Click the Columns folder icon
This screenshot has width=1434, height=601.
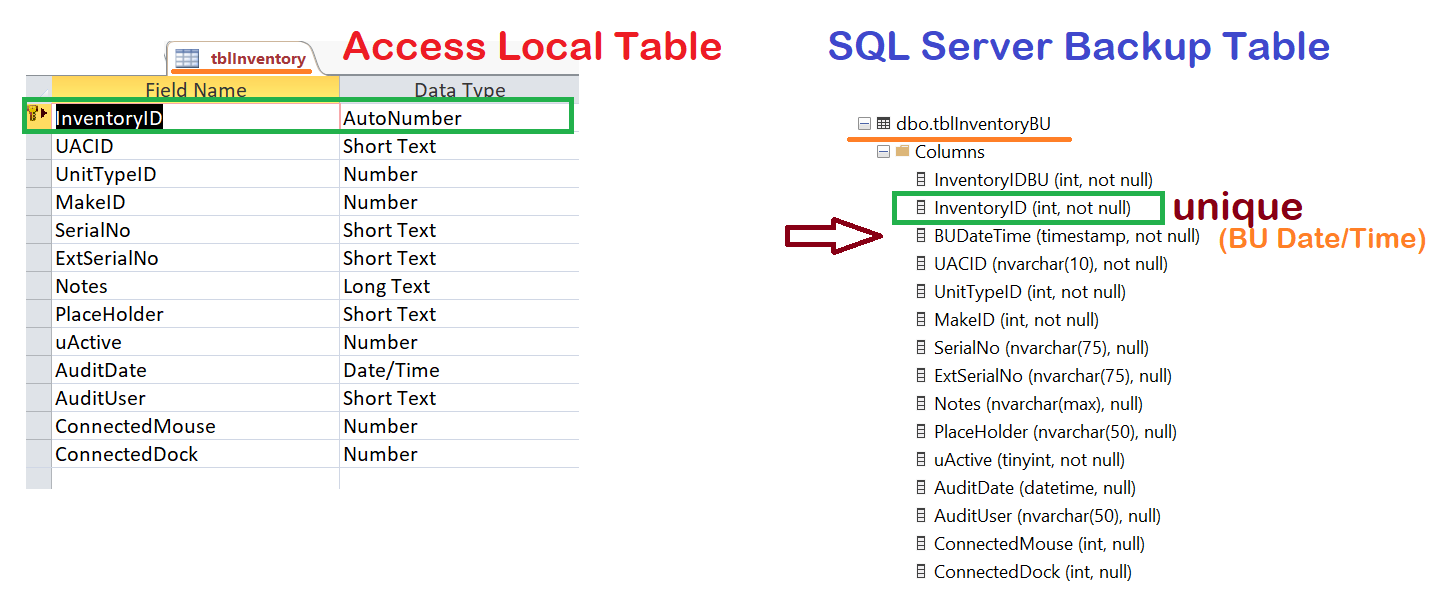(903, 152)
